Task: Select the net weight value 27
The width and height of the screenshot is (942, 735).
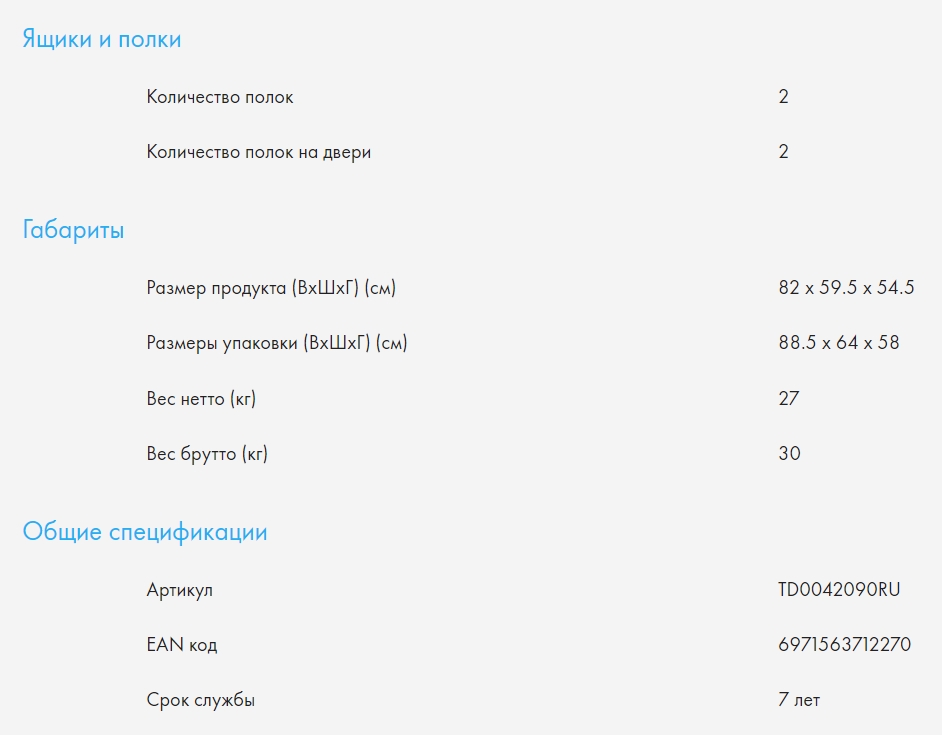Action: click(x=788, y=398)
